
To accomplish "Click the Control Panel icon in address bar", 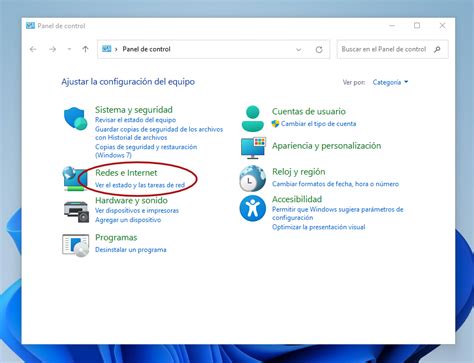I will pyautogui.click(x=107, y=49).
